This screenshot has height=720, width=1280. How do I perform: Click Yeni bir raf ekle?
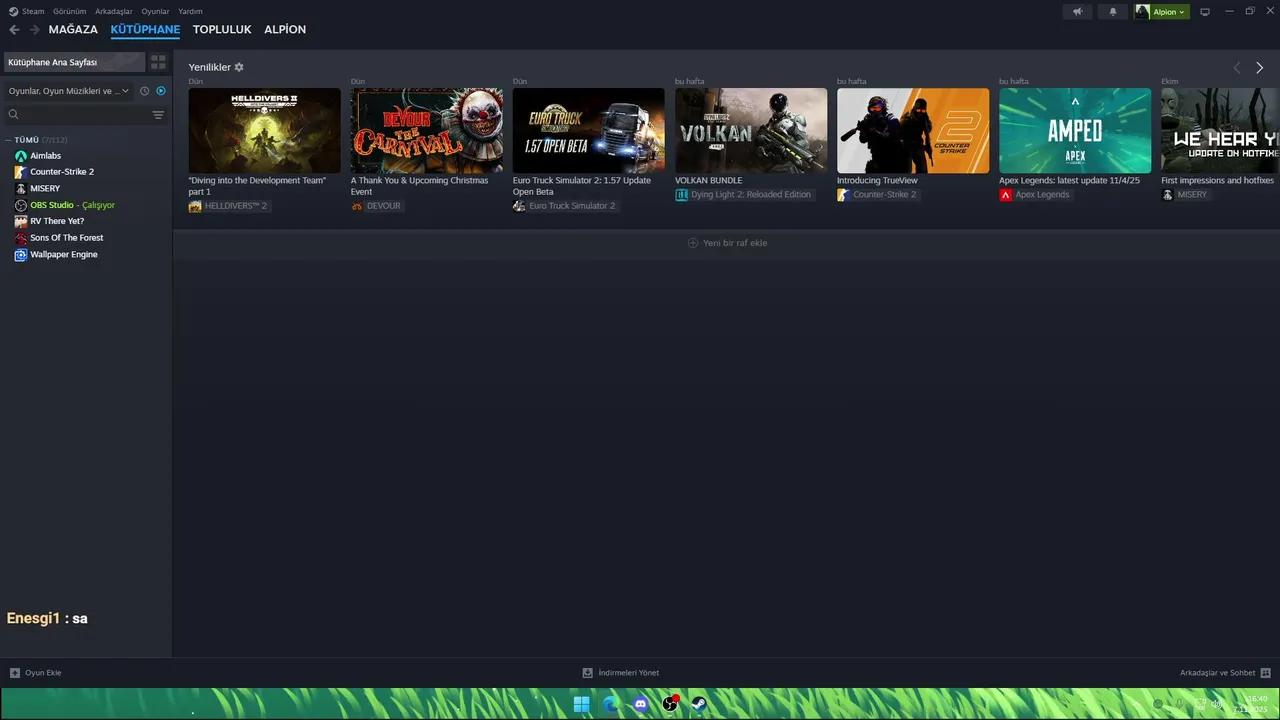click(x=727, y=243)
